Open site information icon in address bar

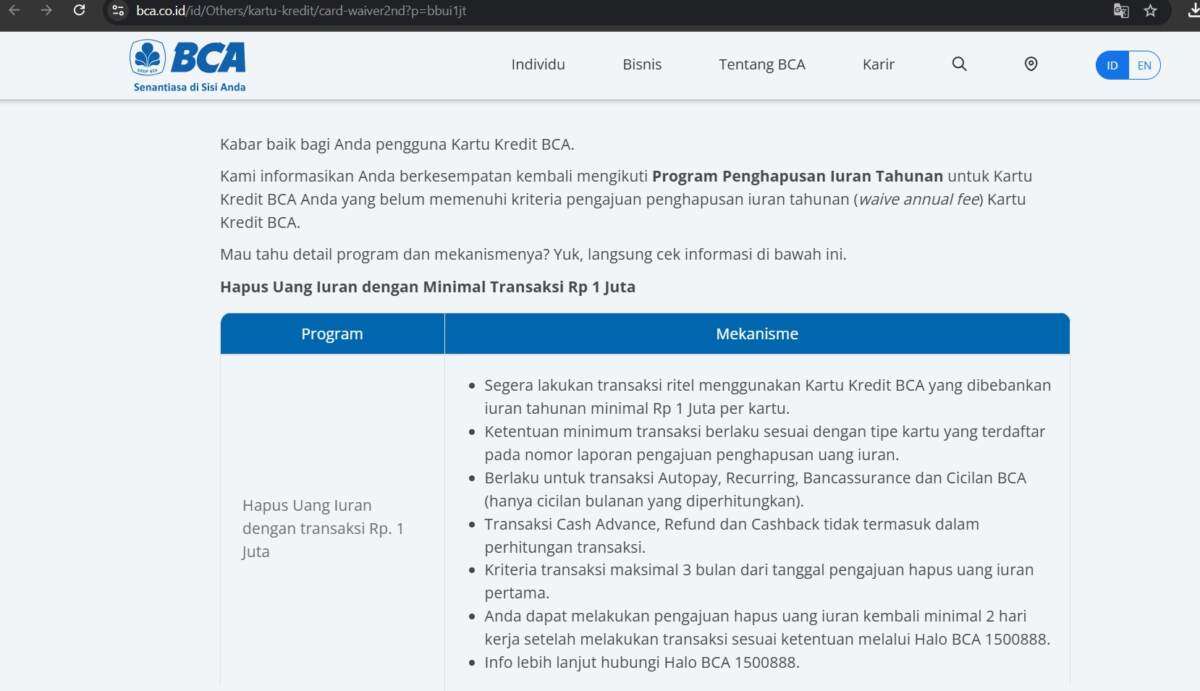point(119,10)
